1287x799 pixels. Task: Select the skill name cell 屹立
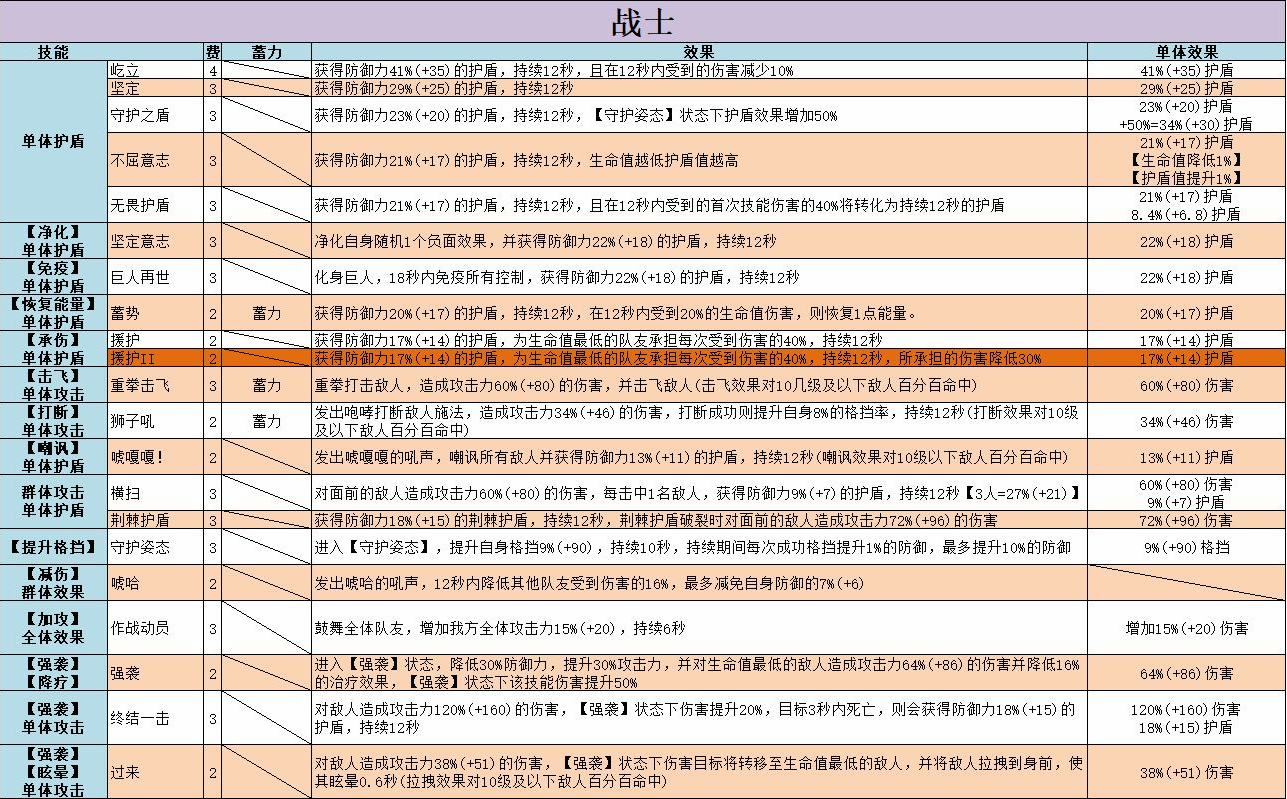pos(155,71)
